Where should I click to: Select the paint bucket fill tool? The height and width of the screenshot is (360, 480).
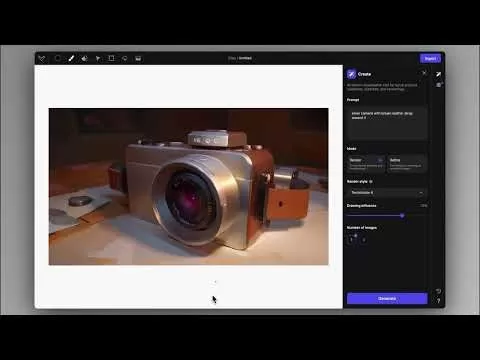point(84,58)
